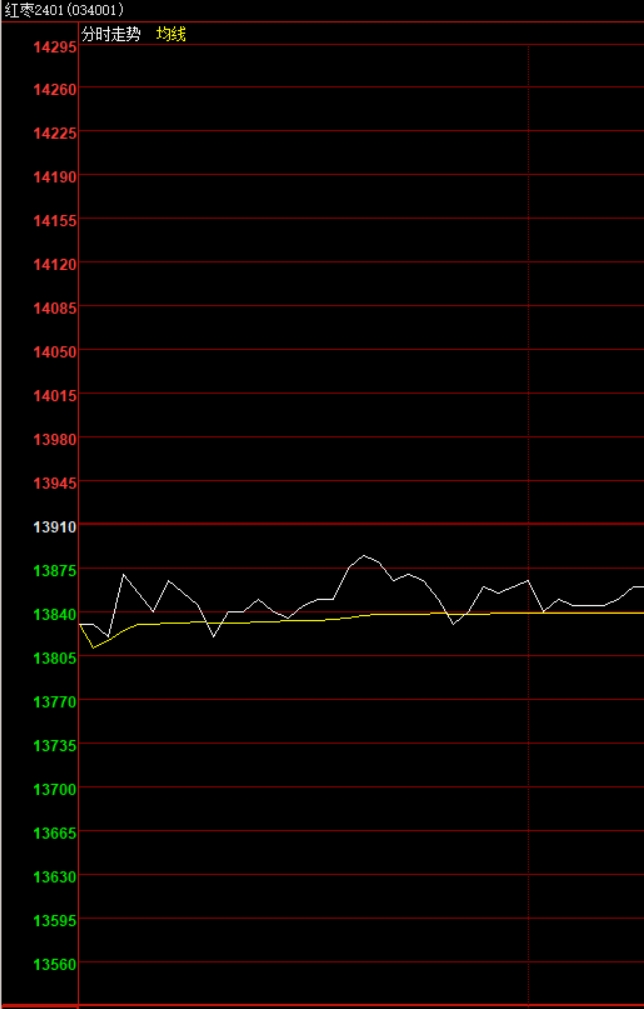644x1009 pixels.
Task: Click the 14295 price axis label
Action: tap(55, 46)
